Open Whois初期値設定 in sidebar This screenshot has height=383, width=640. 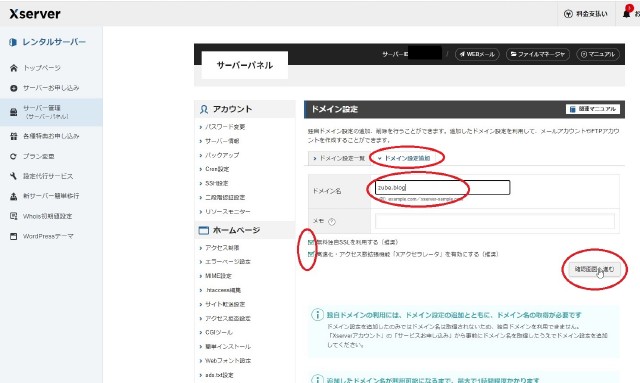[47, 216]
